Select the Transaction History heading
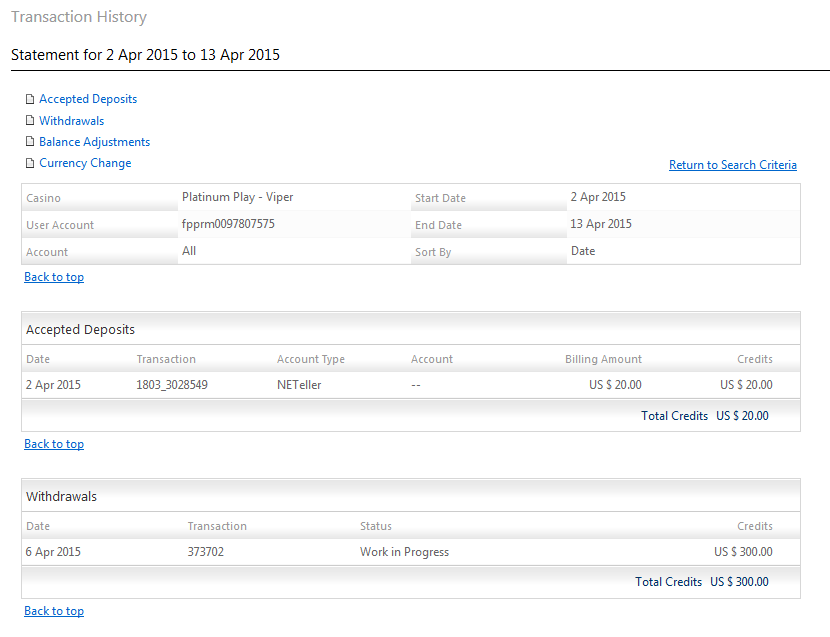Viewport: 830px width, 637px height. point(79,17)
